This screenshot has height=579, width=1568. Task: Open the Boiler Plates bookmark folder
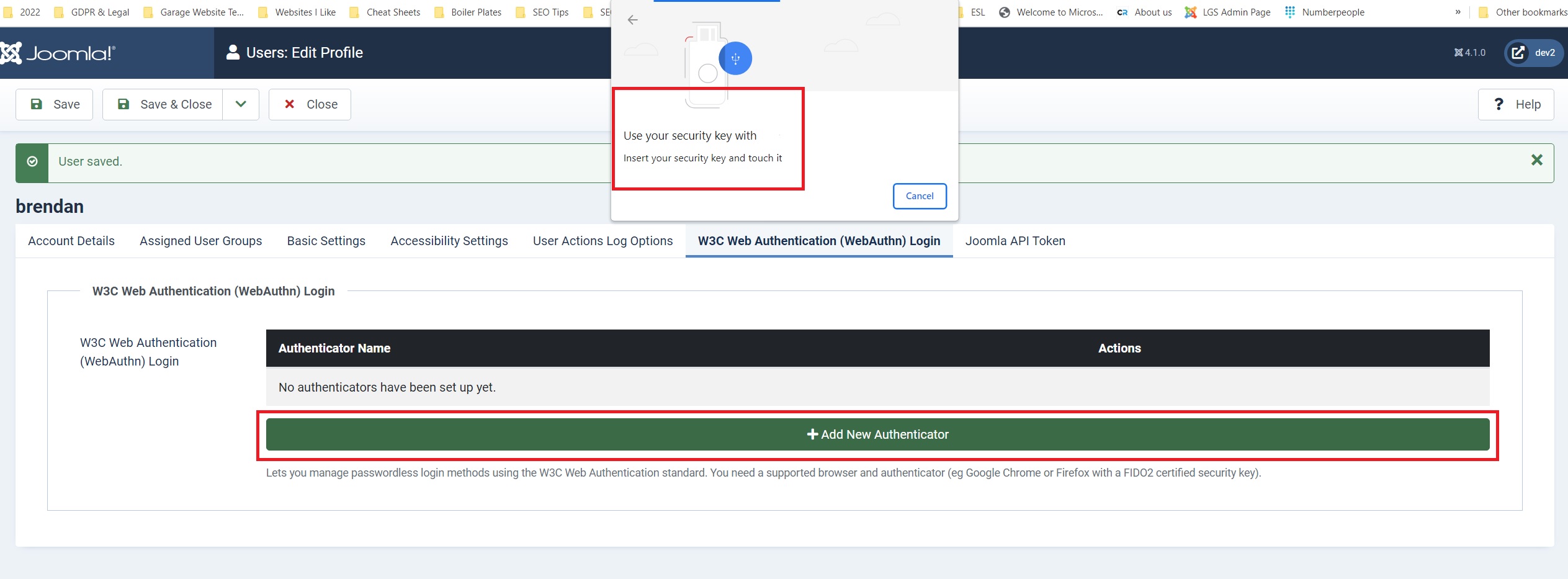click(468, 12)
